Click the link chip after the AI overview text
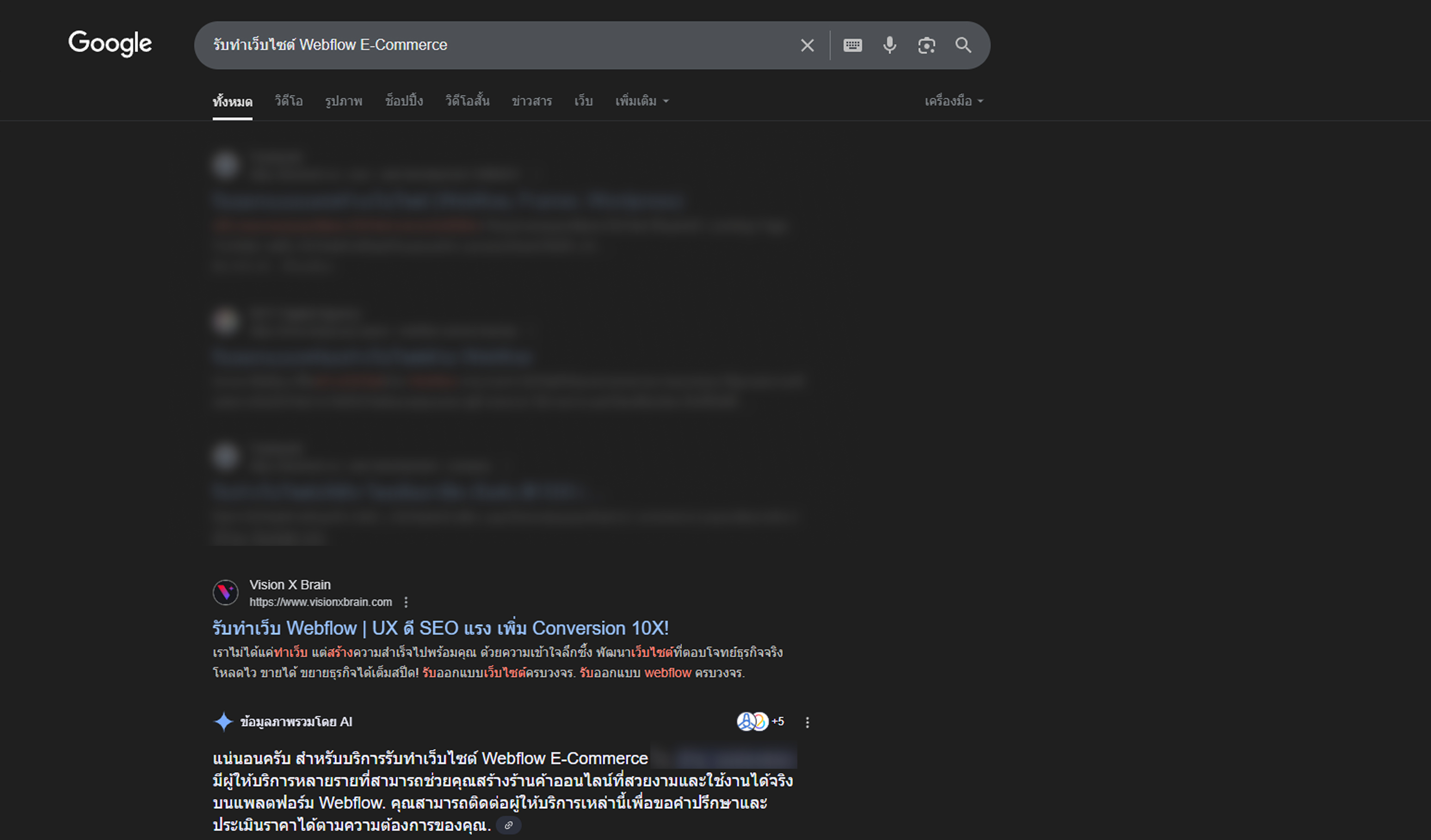This screenshot has height=840, width=1431. [508, 825]
